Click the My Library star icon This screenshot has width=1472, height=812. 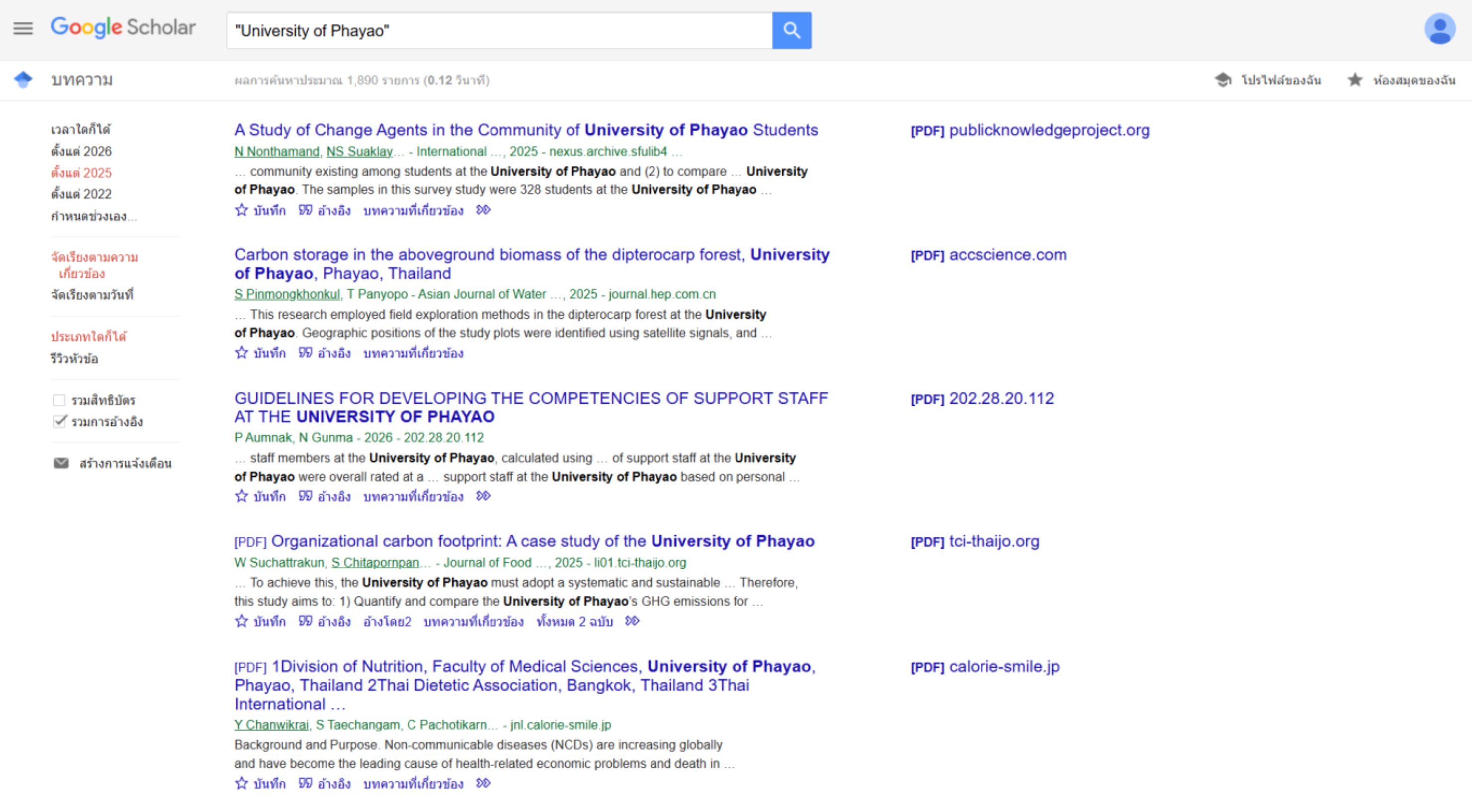1355,80
